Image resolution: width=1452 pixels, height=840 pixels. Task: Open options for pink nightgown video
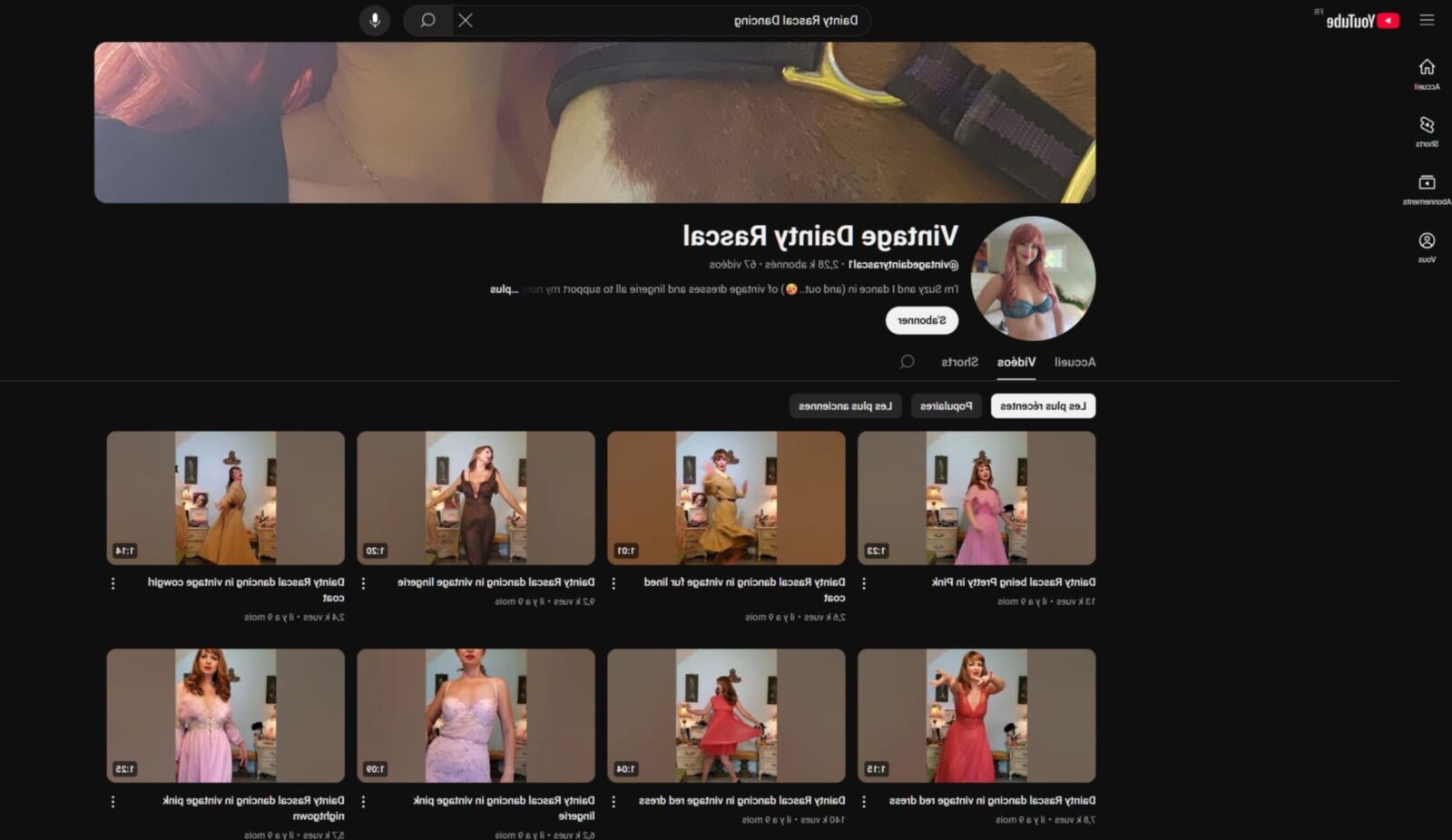(113, 802)
